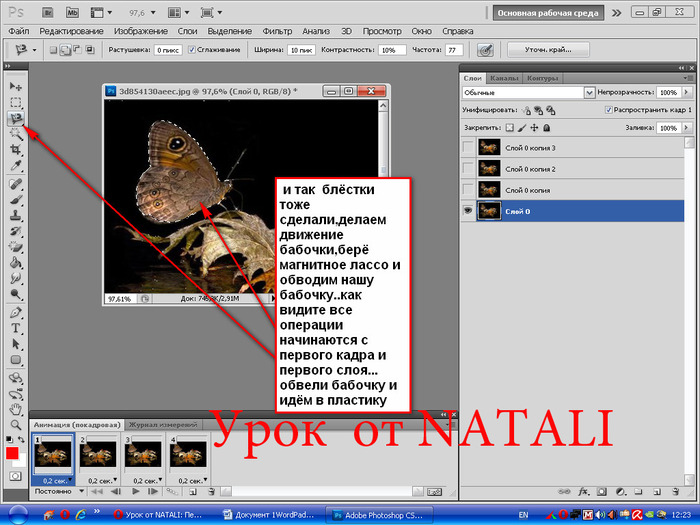Select the Pen tool
The image size is (700, 525).
[x=16, y=312]
